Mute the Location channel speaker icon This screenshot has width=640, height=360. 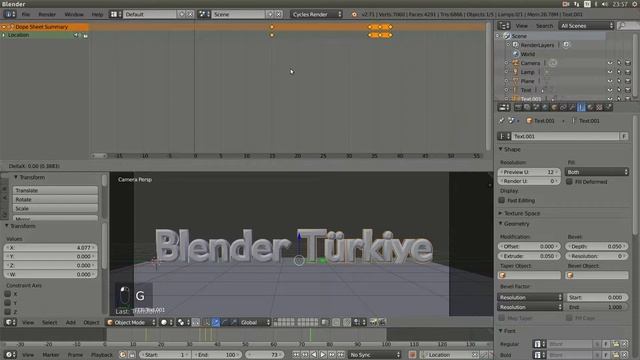(x=76, y=35)
